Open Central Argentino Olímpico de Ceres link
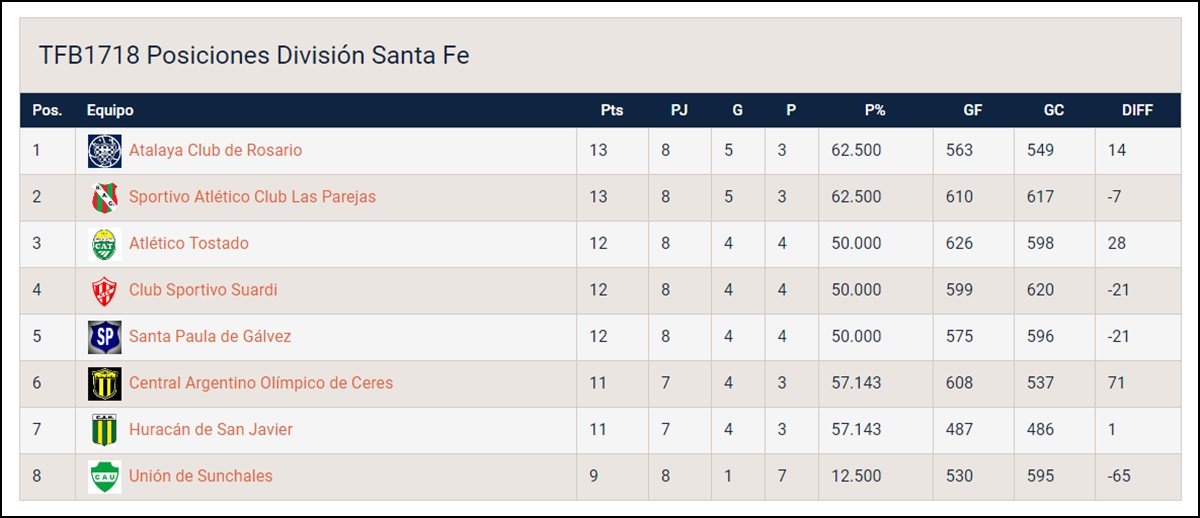The image size is (1200, 518). pyautogui.click(x=261, y=383)
